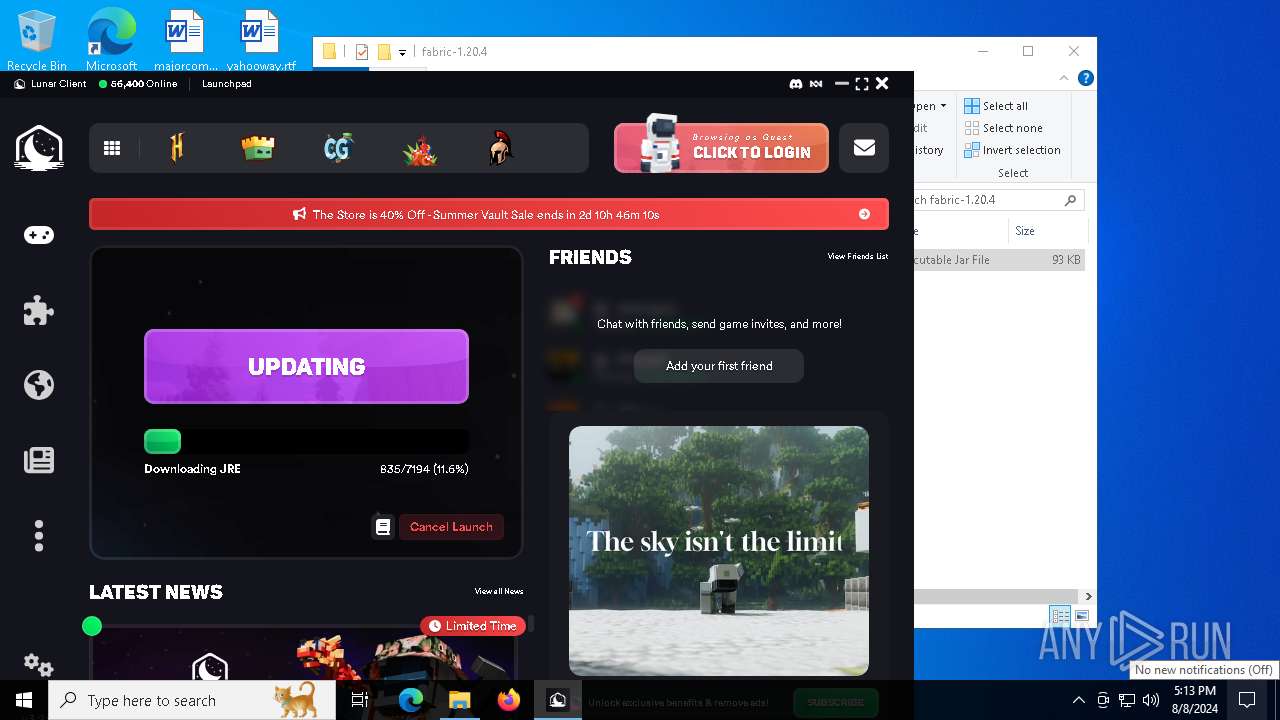Select the green crowned-face server icon
The width and height of the screenshot is (1280, 720).
pyautogui.click(x=258, y=148)
